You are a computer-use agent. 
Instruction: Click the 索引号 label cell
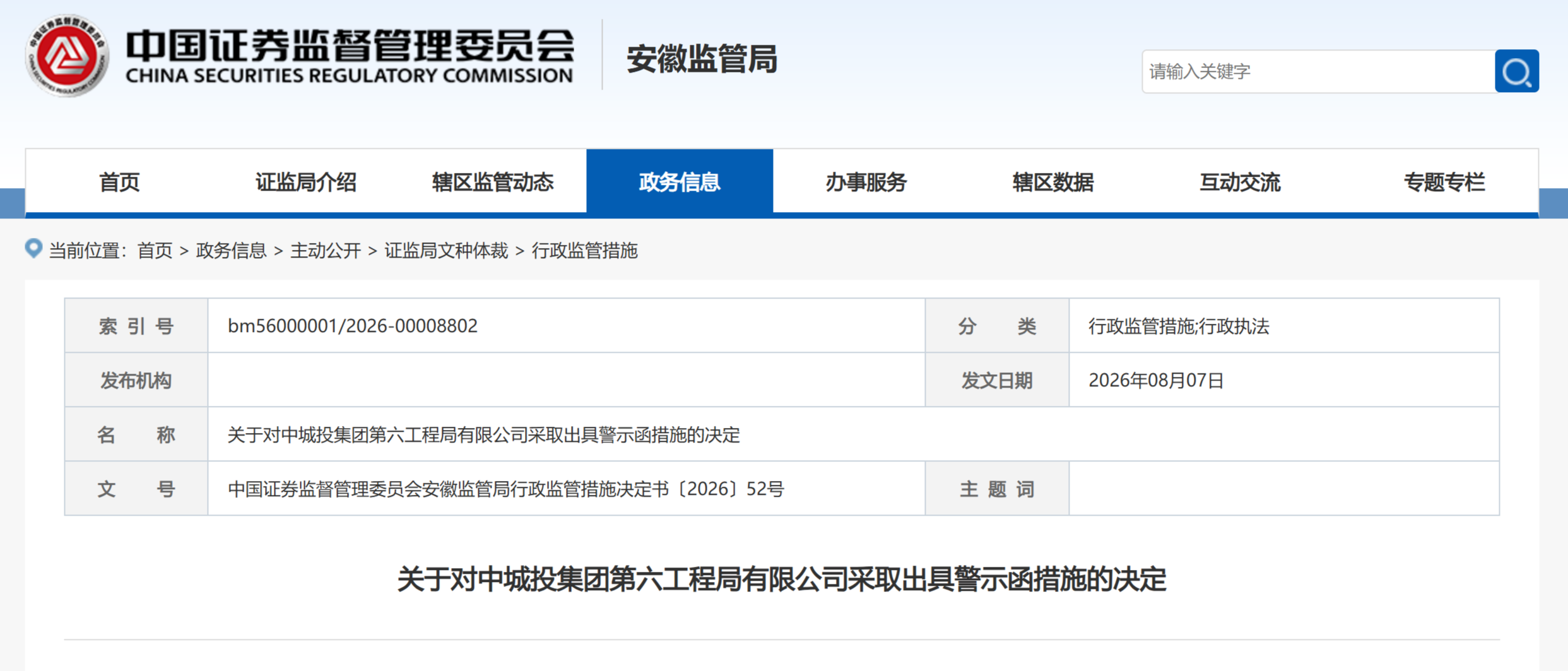[136, 326]
